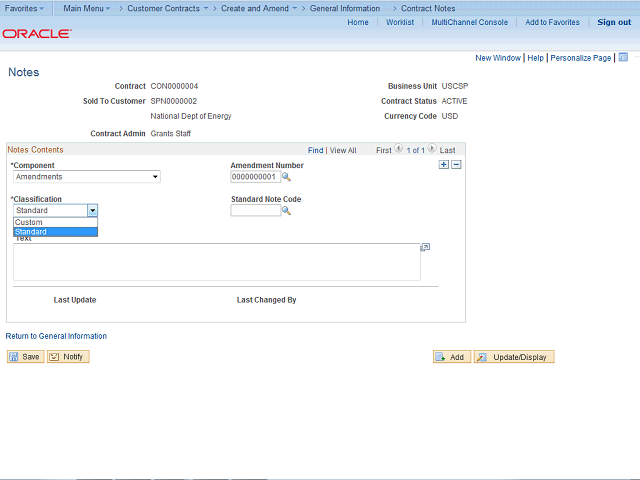Click the Notify button

68,357
